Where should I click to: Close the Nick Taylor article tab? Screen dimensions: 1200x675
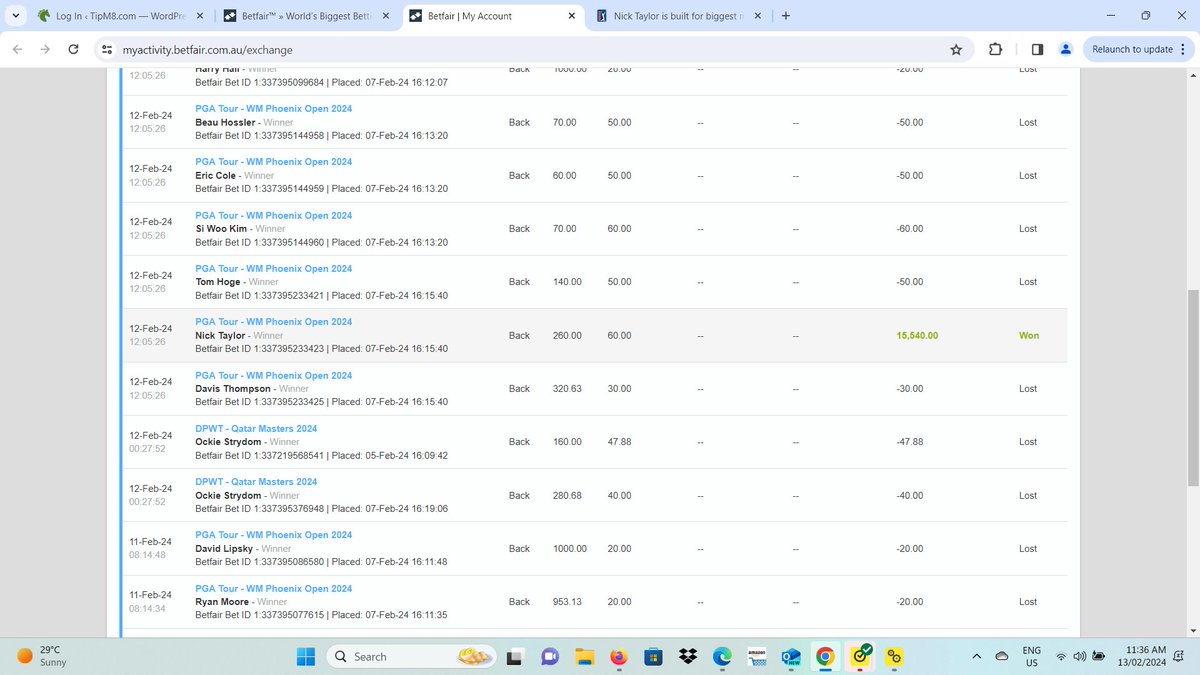(756, 16)
